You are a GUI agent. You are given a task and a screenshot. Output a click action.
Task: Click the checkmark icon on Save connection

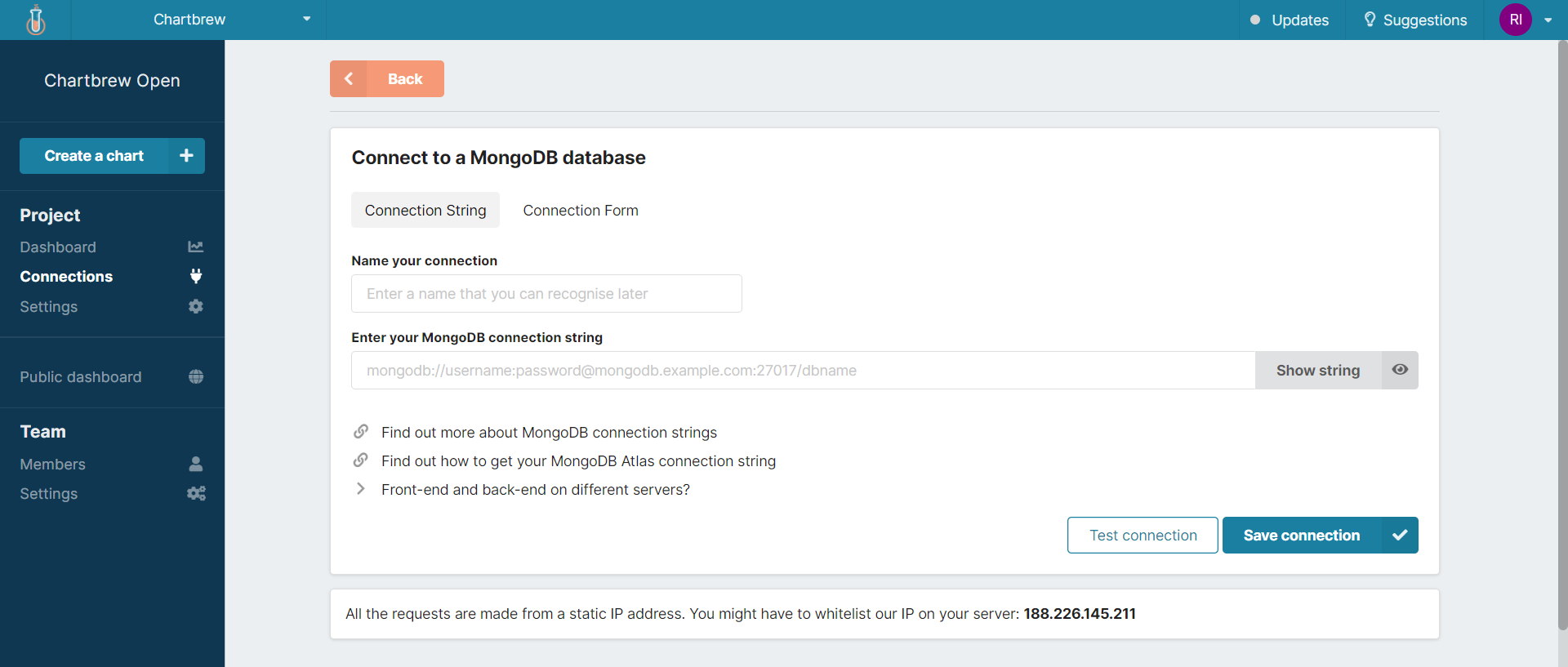coord(1400,535)
